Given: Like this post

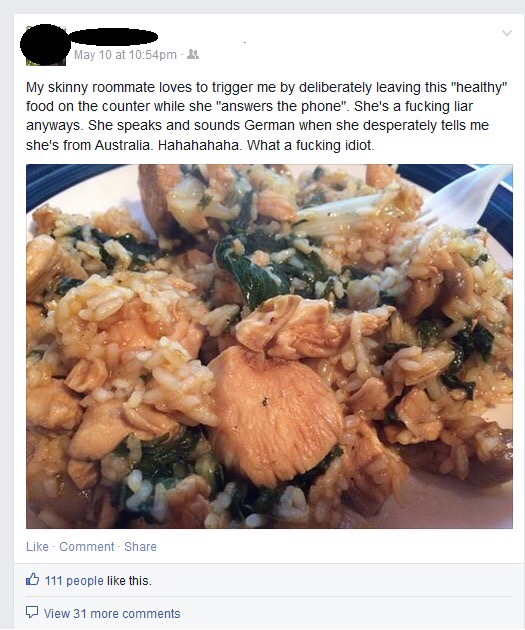Looking at the screenshot, I should [x=37, y=546].
